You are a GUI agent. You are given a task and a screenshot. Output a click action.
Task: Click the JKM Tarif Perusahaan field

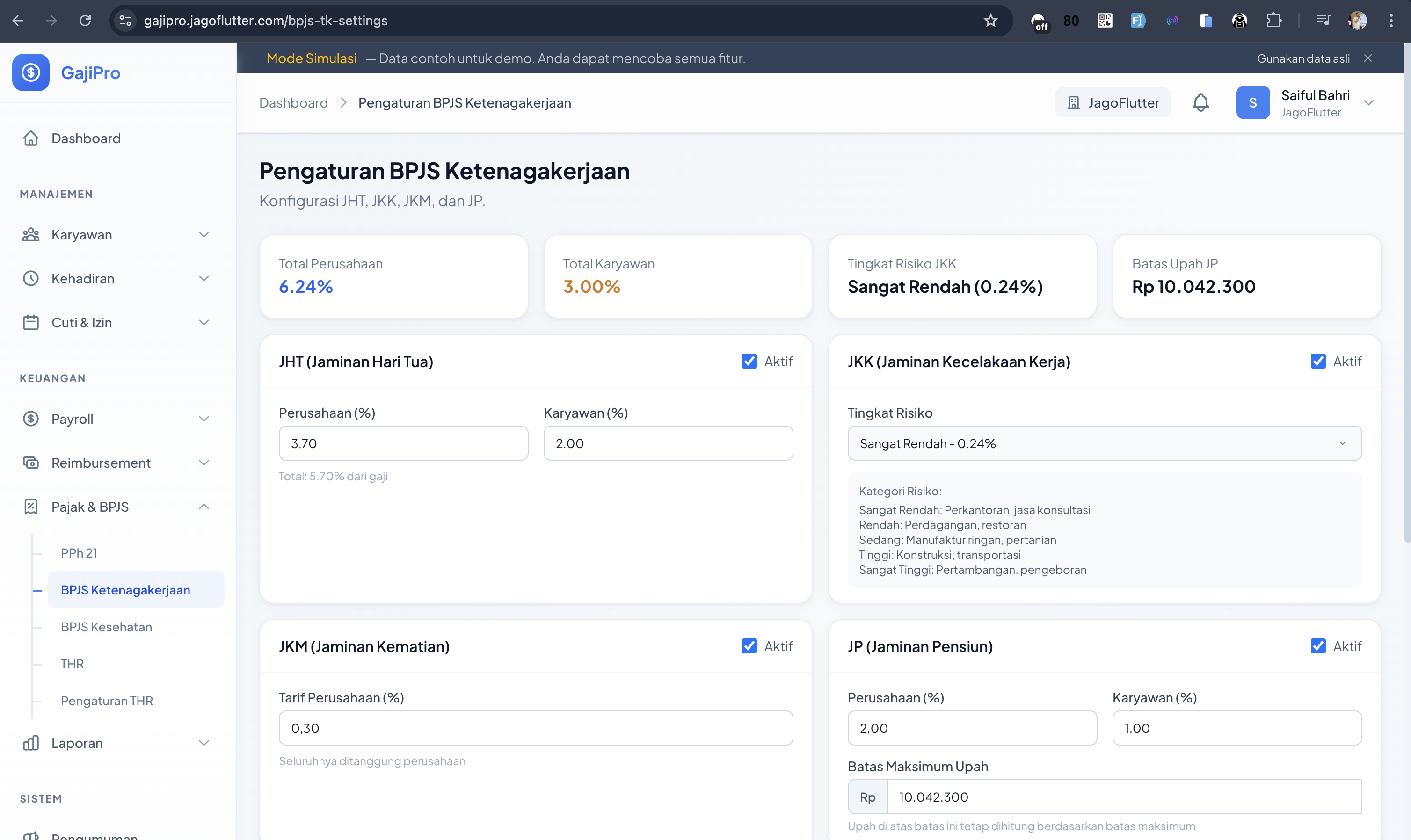(536, 728)
